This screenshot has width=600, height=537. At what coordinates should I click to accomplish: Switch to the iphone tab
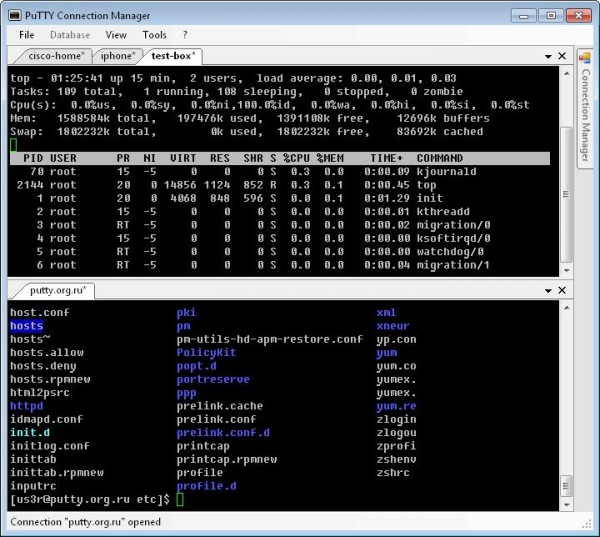click(x=117, y=56)
